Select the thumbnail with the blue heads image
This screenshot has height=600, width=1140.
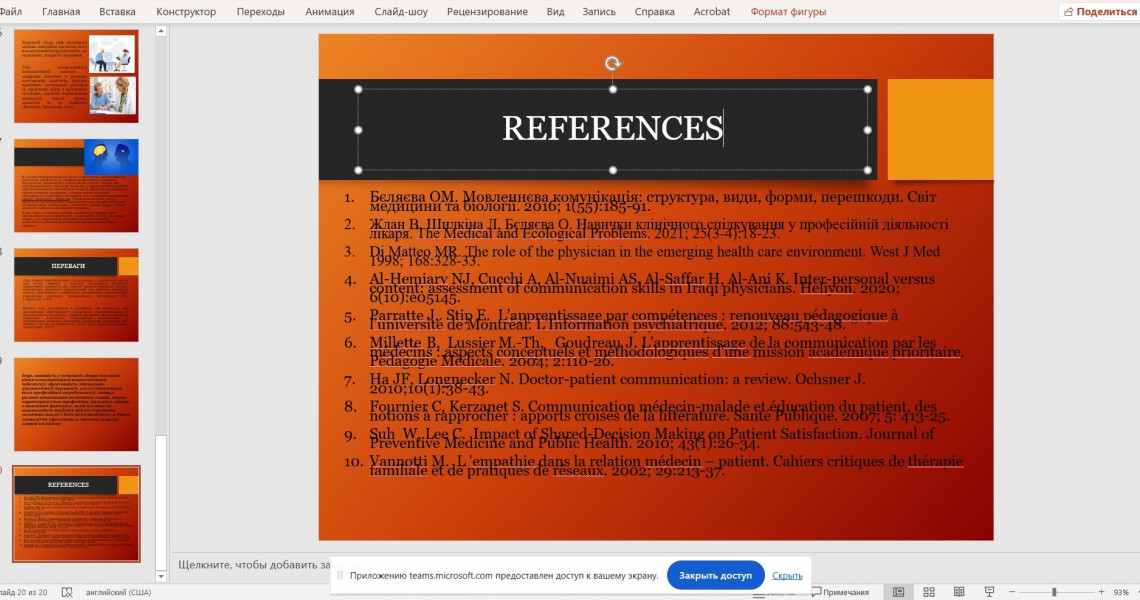(76, 185)
